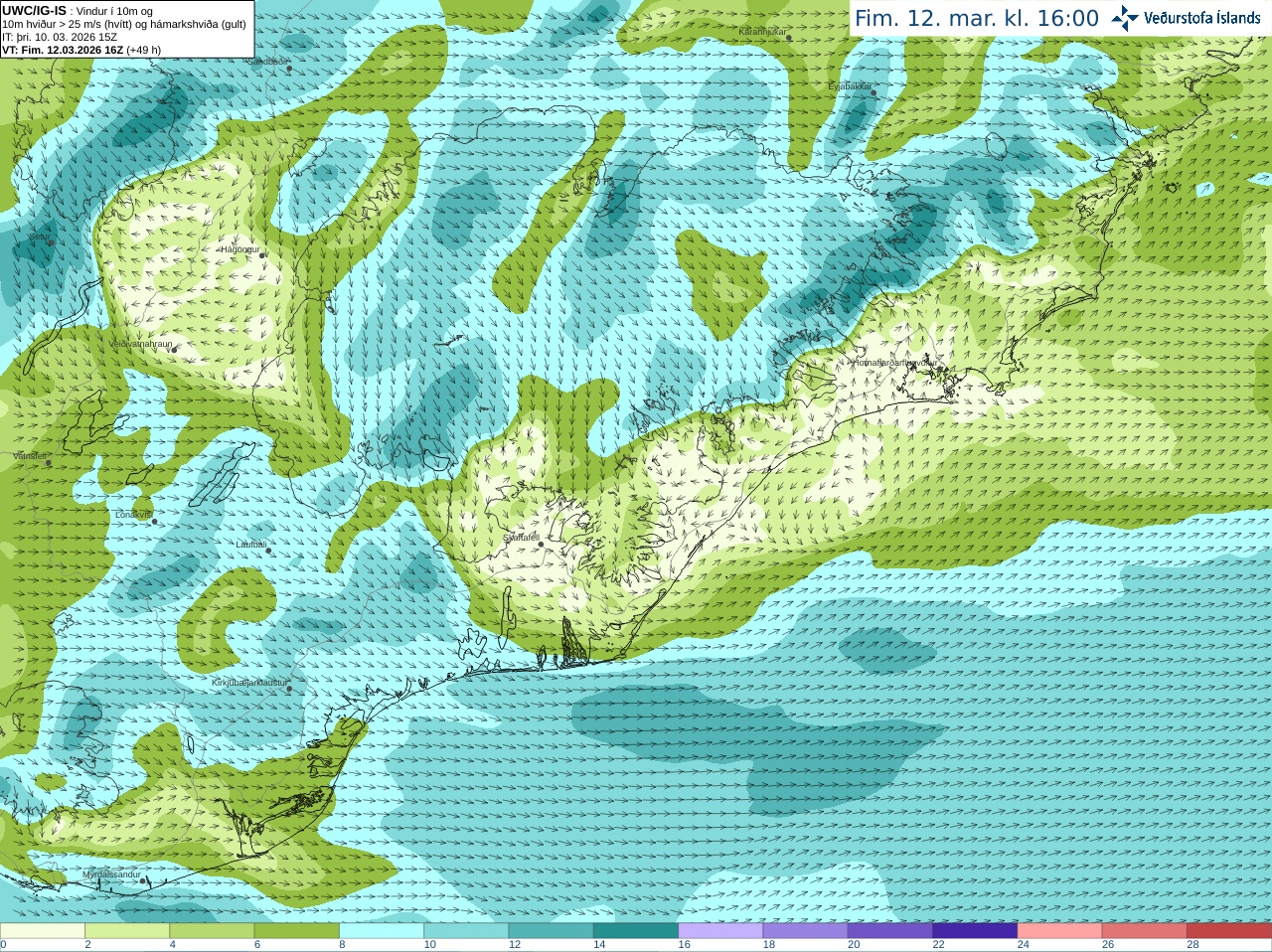Click the Veðurstofa Íslands logo text
The width and height of the screenshot is (1272, 952).
tap(1202, 18)
